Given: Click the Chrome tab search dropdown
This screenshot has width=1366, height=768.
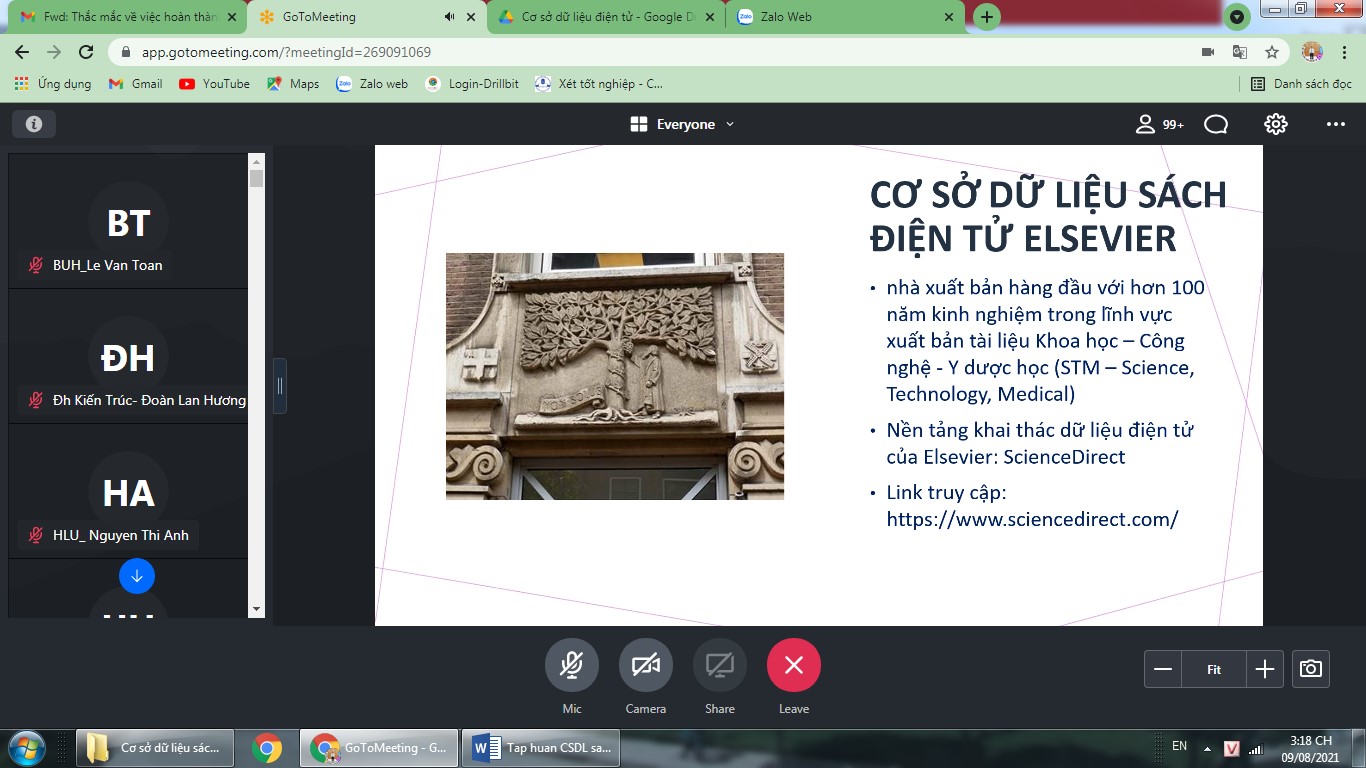Looking at the screenshot, I should coord(1237,16).
